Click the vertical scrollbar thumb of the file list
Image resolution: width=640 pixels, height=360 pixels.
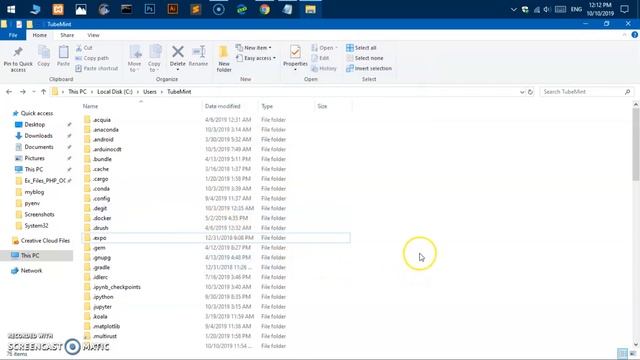coord(636,144)
